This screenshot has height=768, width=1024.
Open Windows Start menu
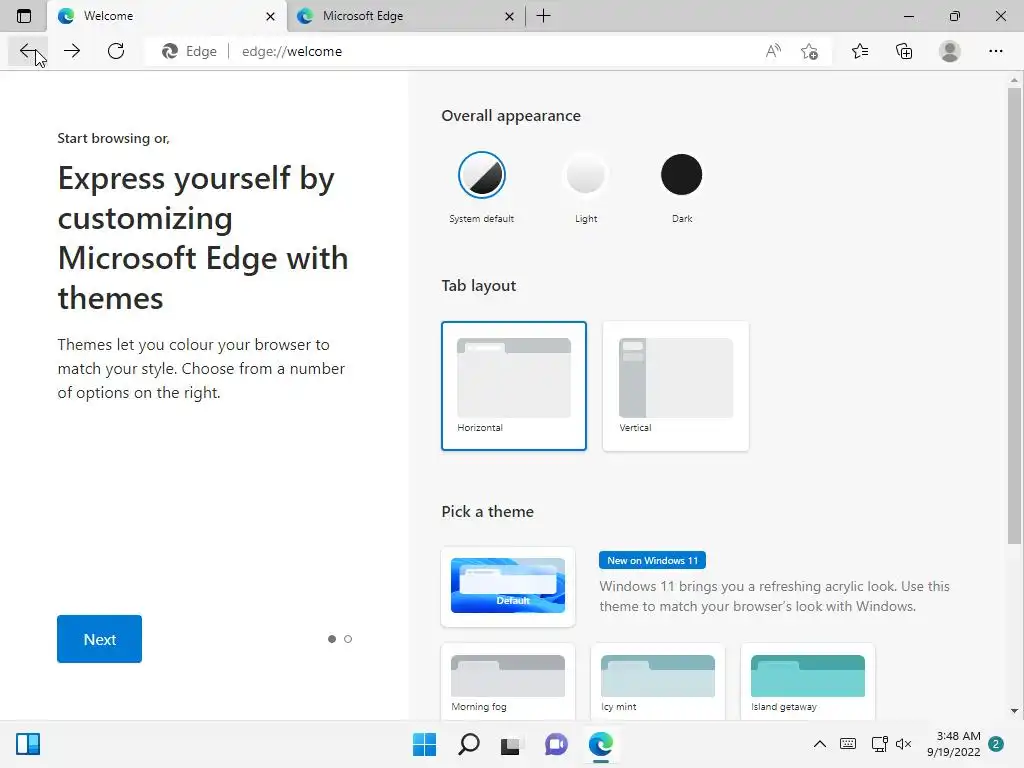pyautogui.click(x=424, y=744)
